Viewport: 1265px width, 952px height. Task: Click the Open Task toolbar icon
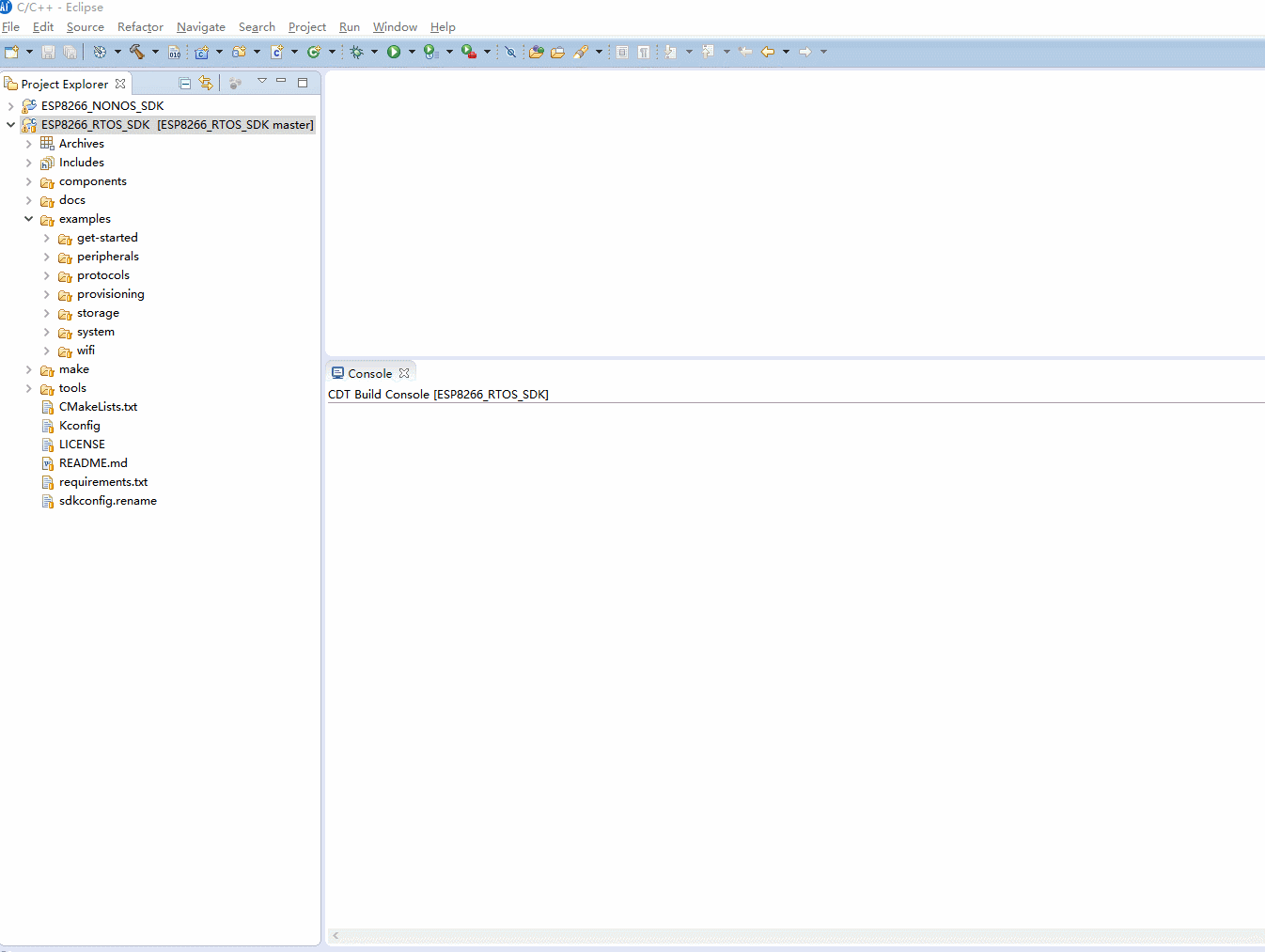click(x=558, y=52)
